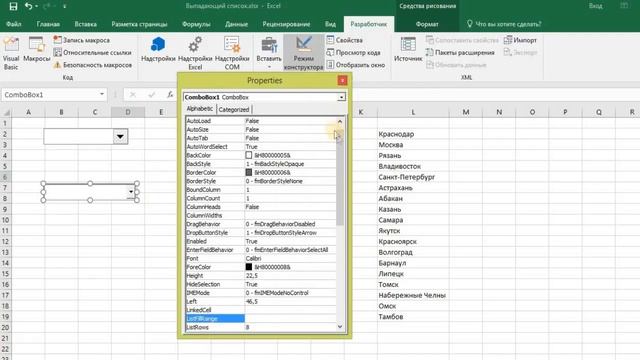Select cell with Тамбов
This screenshot has width=640, height=360.
[413, 317]
